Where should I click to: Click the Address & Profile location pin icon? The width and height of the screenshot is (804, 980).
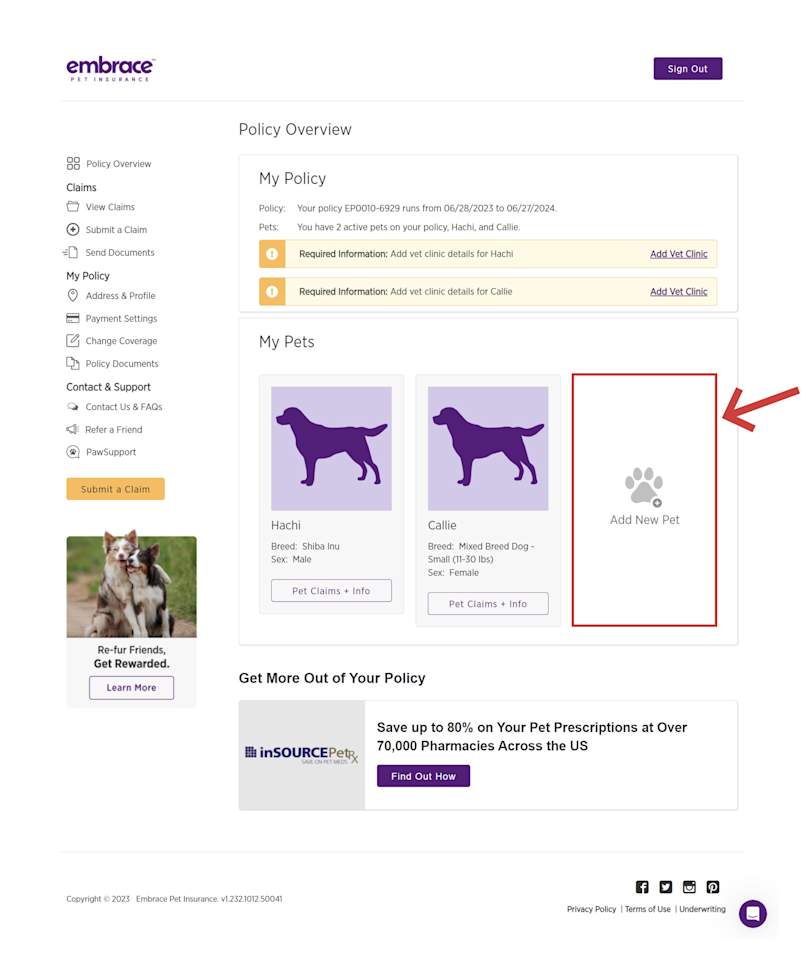(x=74, y=295)
